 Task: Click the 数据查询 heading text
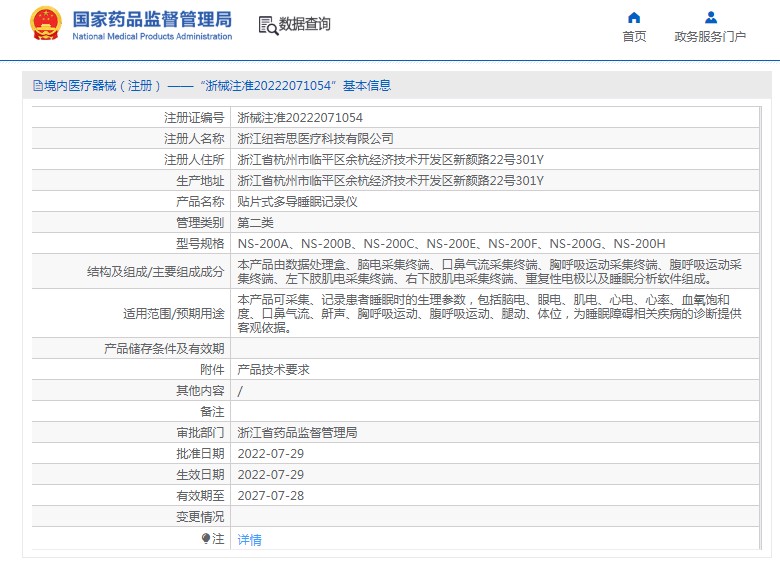(304, 24)
